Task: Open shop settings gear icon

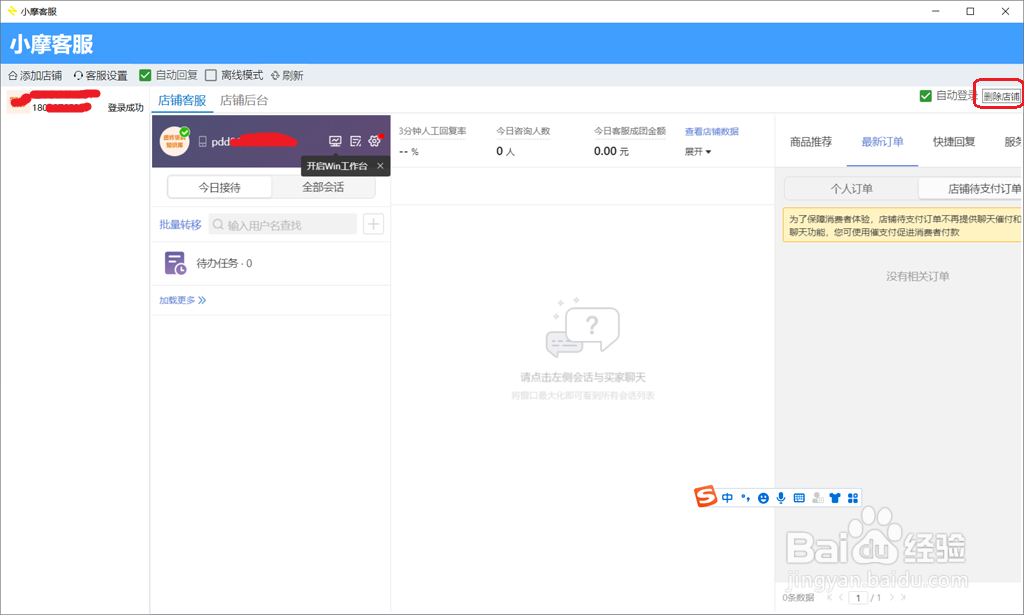Action: tap(375, 141)
